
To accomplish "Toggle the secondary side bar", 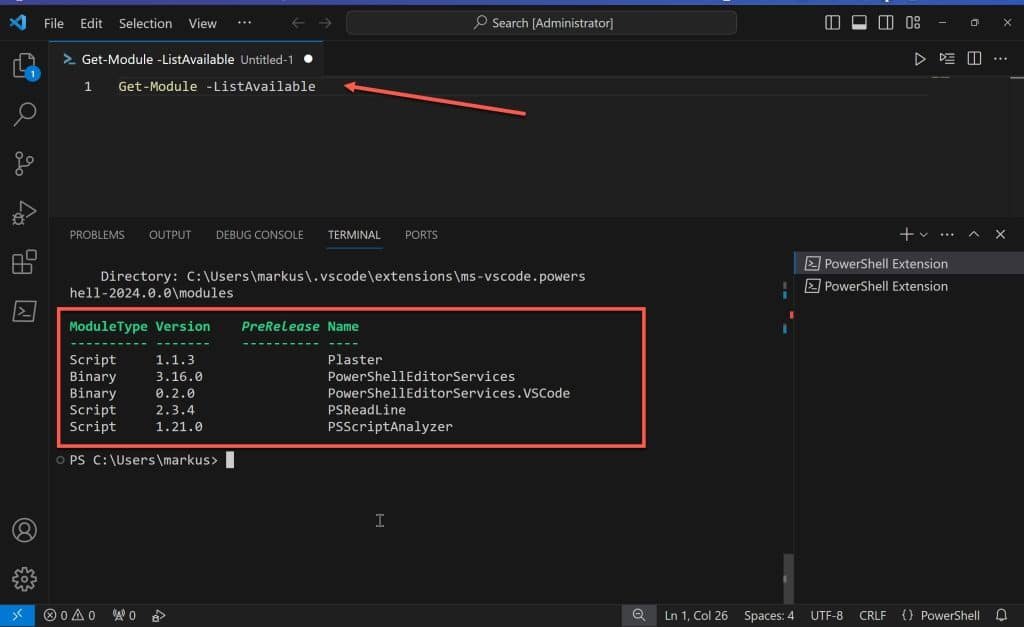I will (x=885, y=22).
